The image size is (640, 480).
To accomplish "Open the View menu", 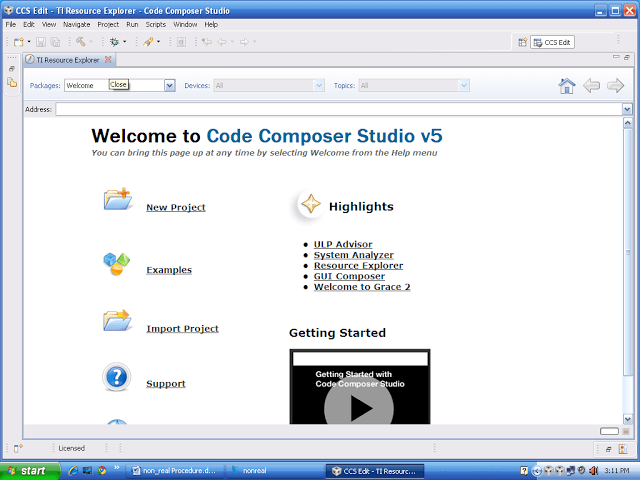I will pyautogui.click(x=49, y=24).
